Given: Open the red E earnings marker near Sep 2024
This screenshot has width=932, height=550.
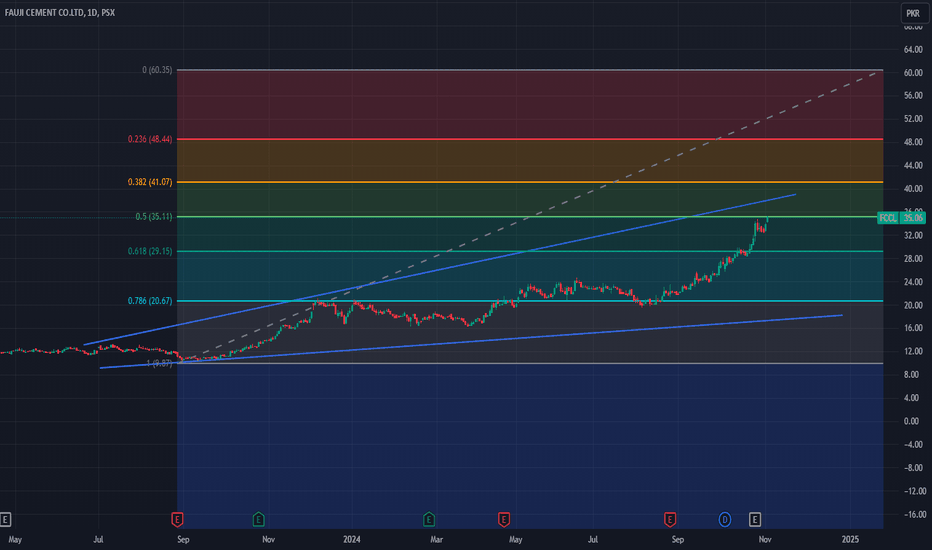Looking at the screenshot, I should click(x=670, y=520).
